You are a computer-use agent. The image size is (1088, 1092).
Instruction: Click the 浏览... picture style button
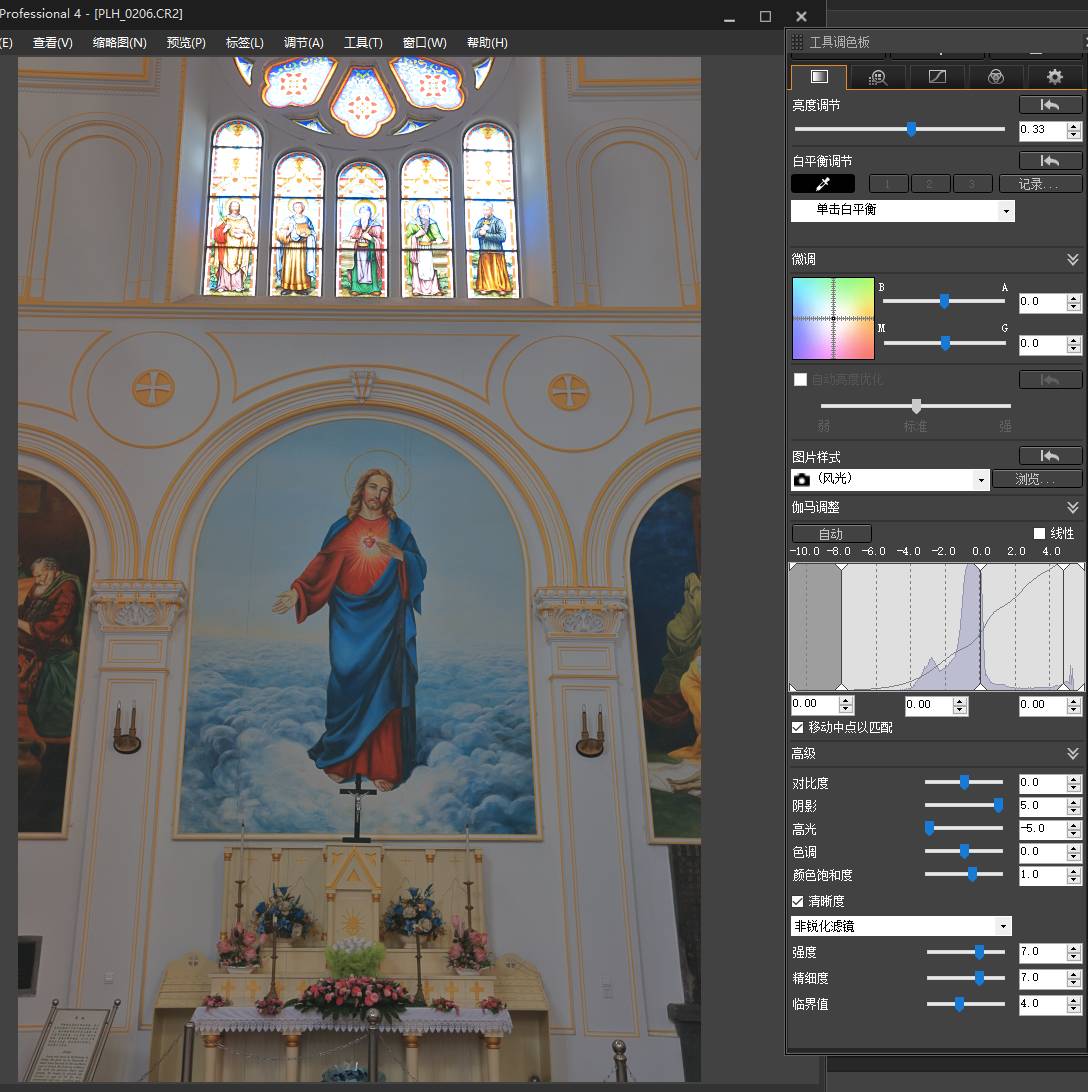point(1037,479)
